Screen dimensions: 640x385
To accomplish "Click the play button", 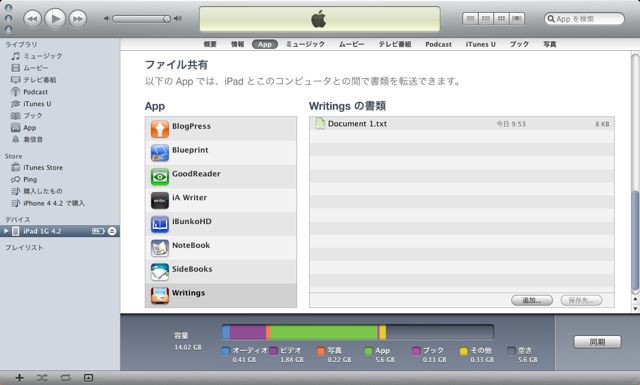I will (55, 18).
